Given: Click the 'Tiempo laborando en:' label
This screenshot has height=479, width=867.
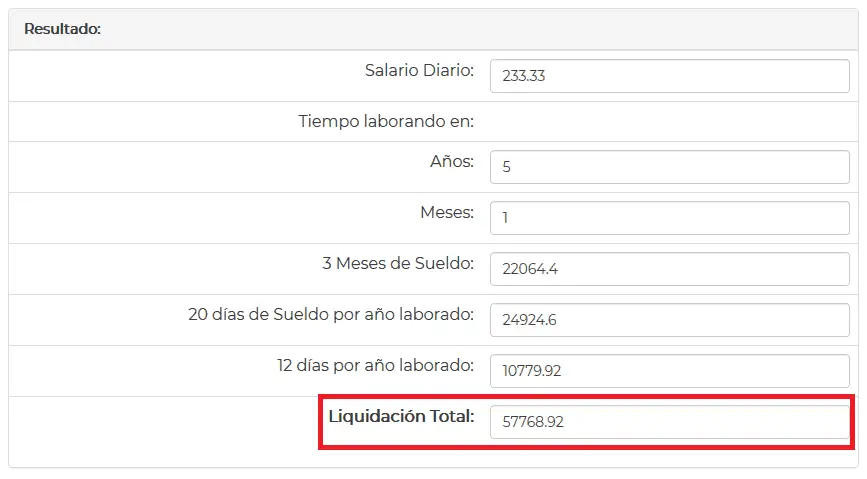Looking at the screenshot, I should (x=386, y=122).
